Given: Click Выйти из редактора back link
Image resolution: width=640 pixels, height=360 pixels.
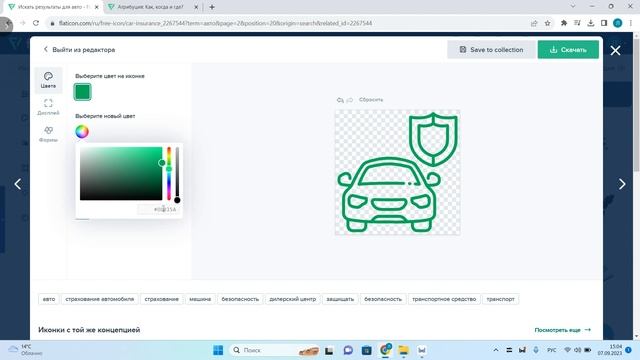Looking at the screenshot, I should [80, 50].
